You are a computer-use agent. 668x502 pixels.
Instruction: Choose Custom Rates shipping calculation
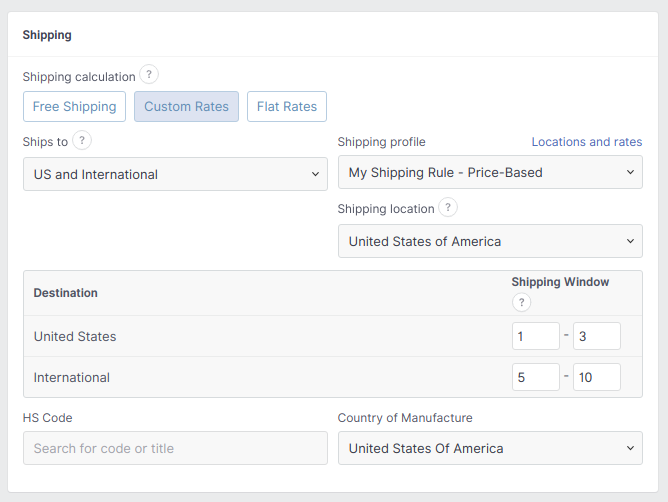click(x=186, y=106)
